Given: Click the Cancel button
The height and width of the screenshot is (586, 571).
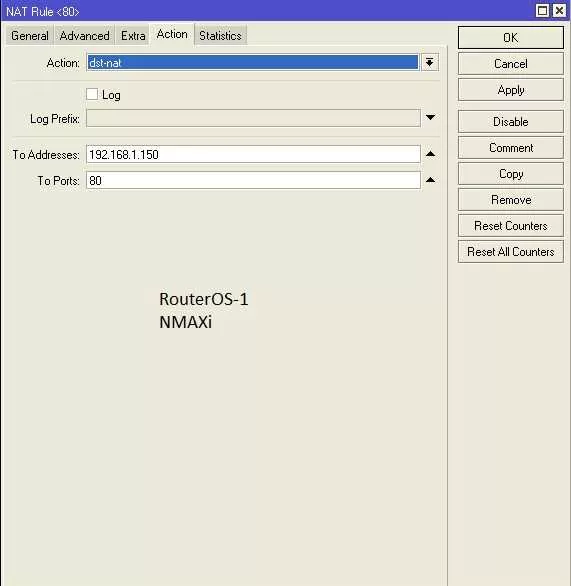Looking at the screenshot, I should (x=511, y=64).
